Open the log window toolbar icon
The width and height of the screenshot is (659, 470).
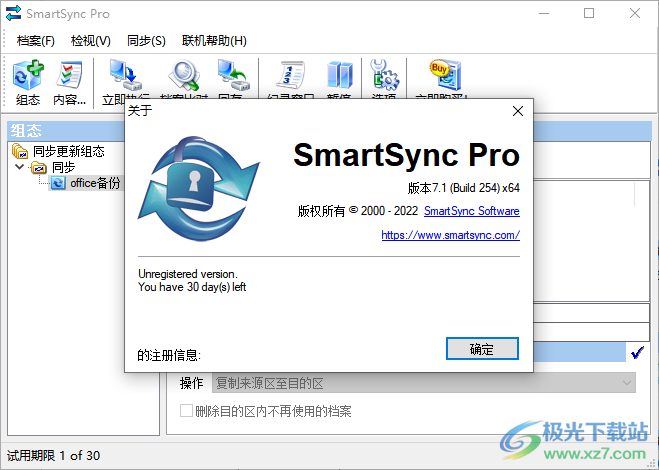click(x=291, y=75)
